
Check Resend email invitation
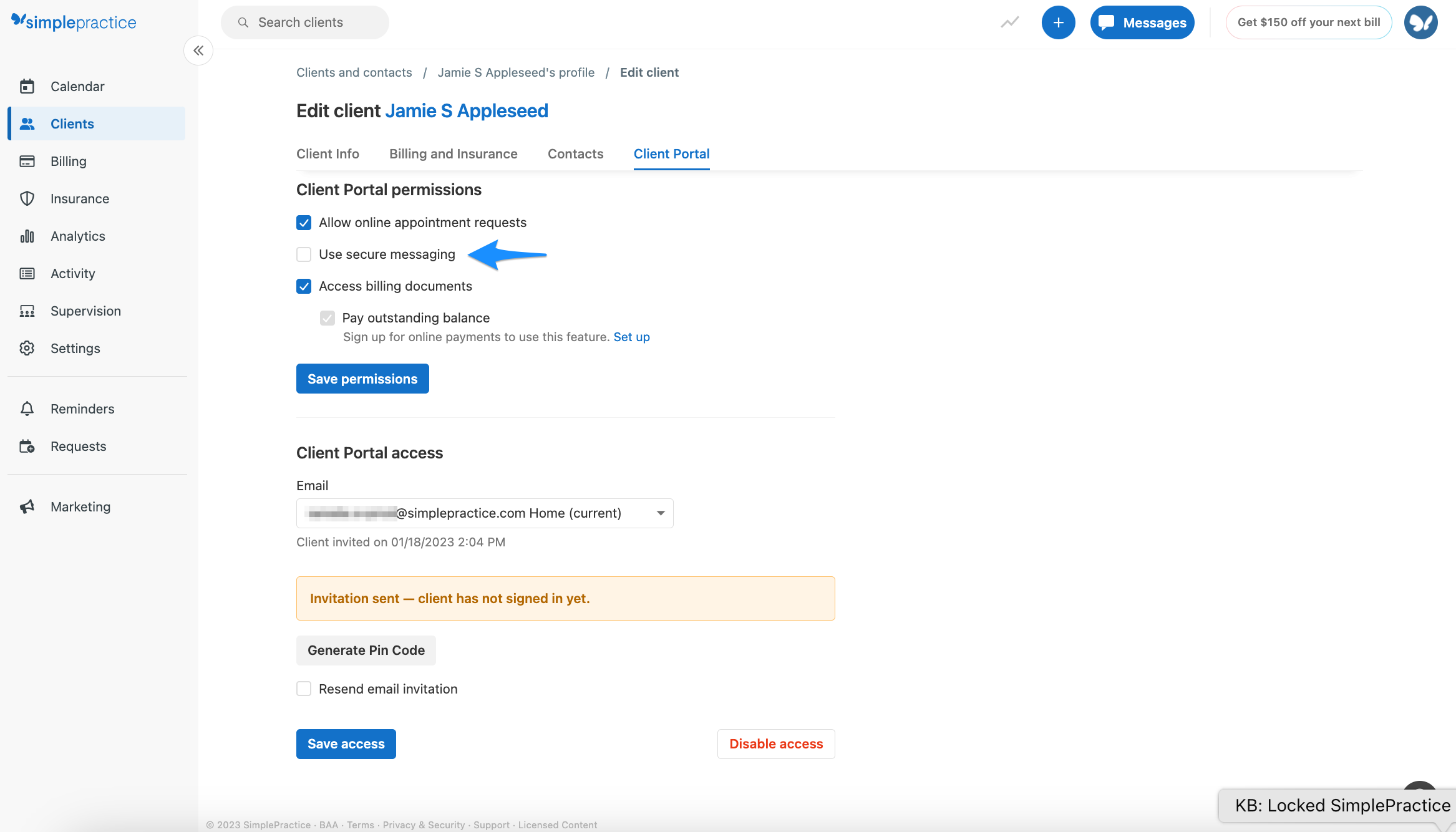[x=304, y=689]
